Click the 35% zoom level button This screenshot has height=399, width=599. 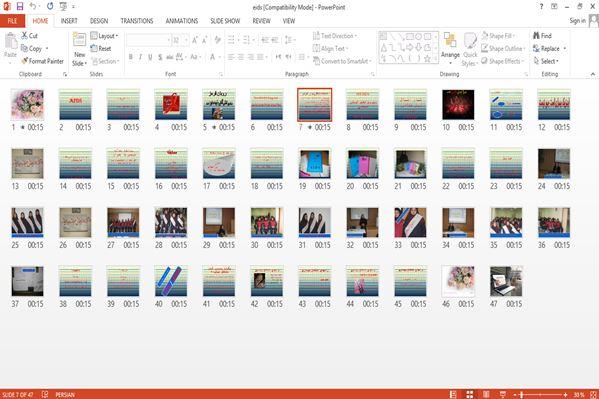[579, 394]
